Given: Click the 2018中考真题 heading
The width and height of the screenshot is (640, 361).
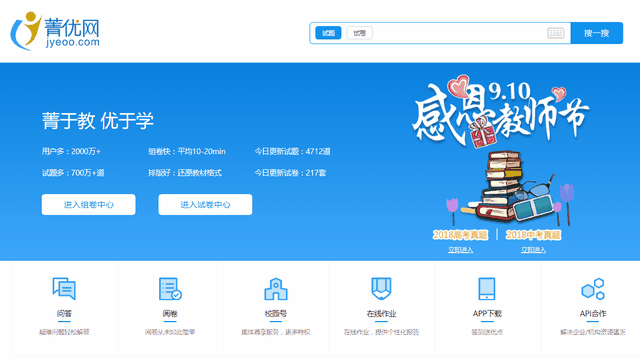Looking at the screenshot, I should (x=533, y=235).
